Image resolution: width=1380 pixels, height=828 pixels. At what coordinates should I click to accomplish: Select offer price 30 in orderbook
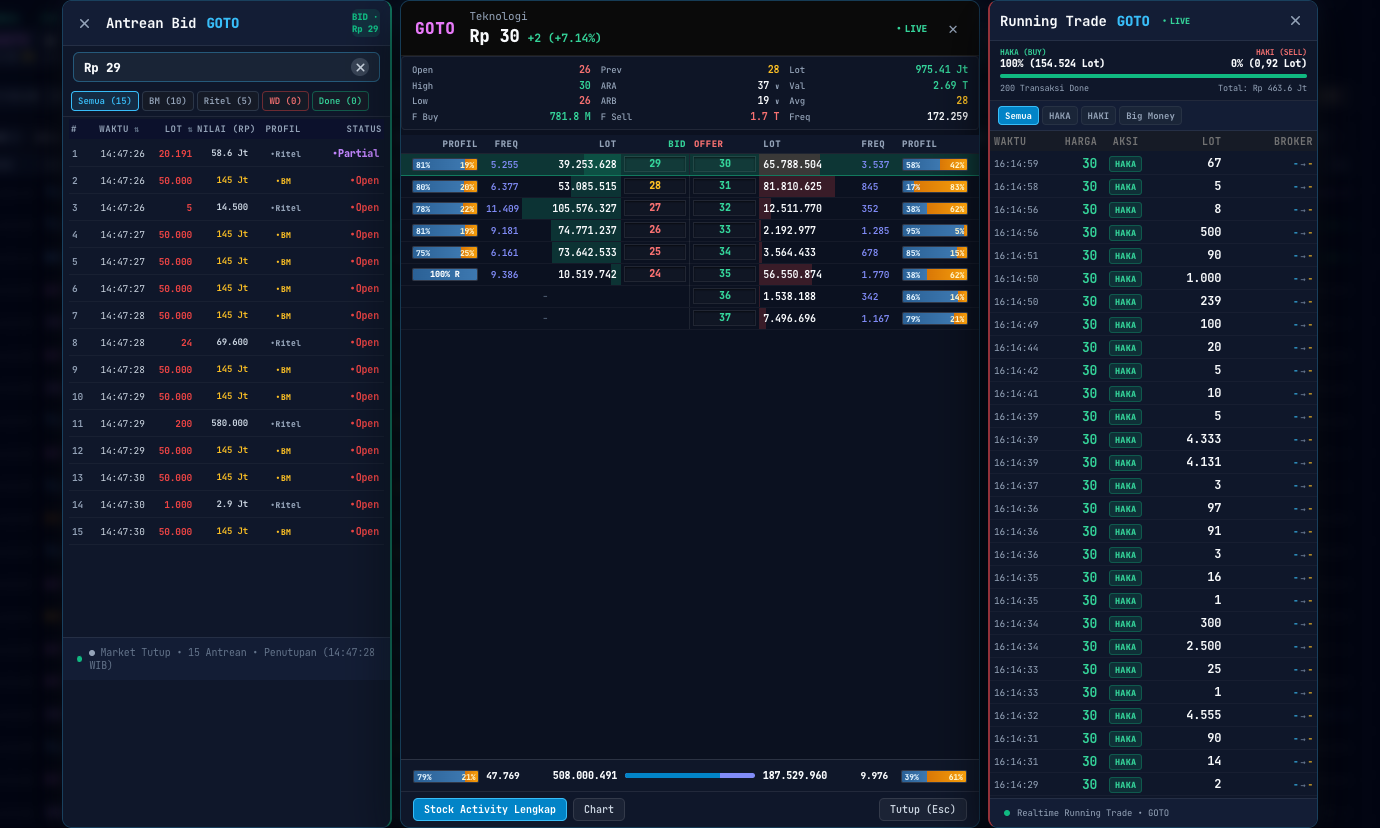point(724,164)
